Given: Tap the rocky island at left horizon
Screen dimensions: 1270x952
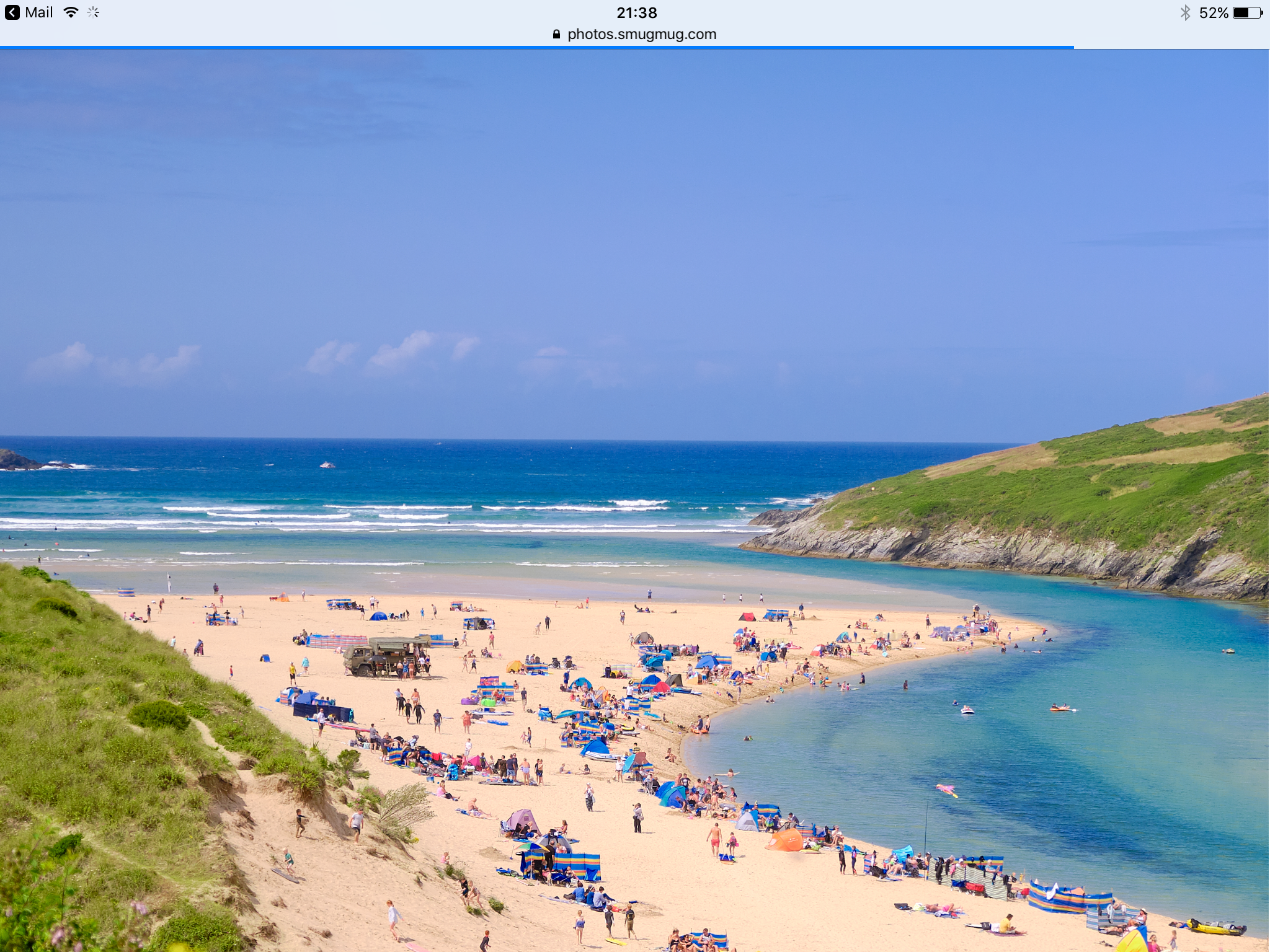Looking at the screenshot, I should click(x=17, y=461).
